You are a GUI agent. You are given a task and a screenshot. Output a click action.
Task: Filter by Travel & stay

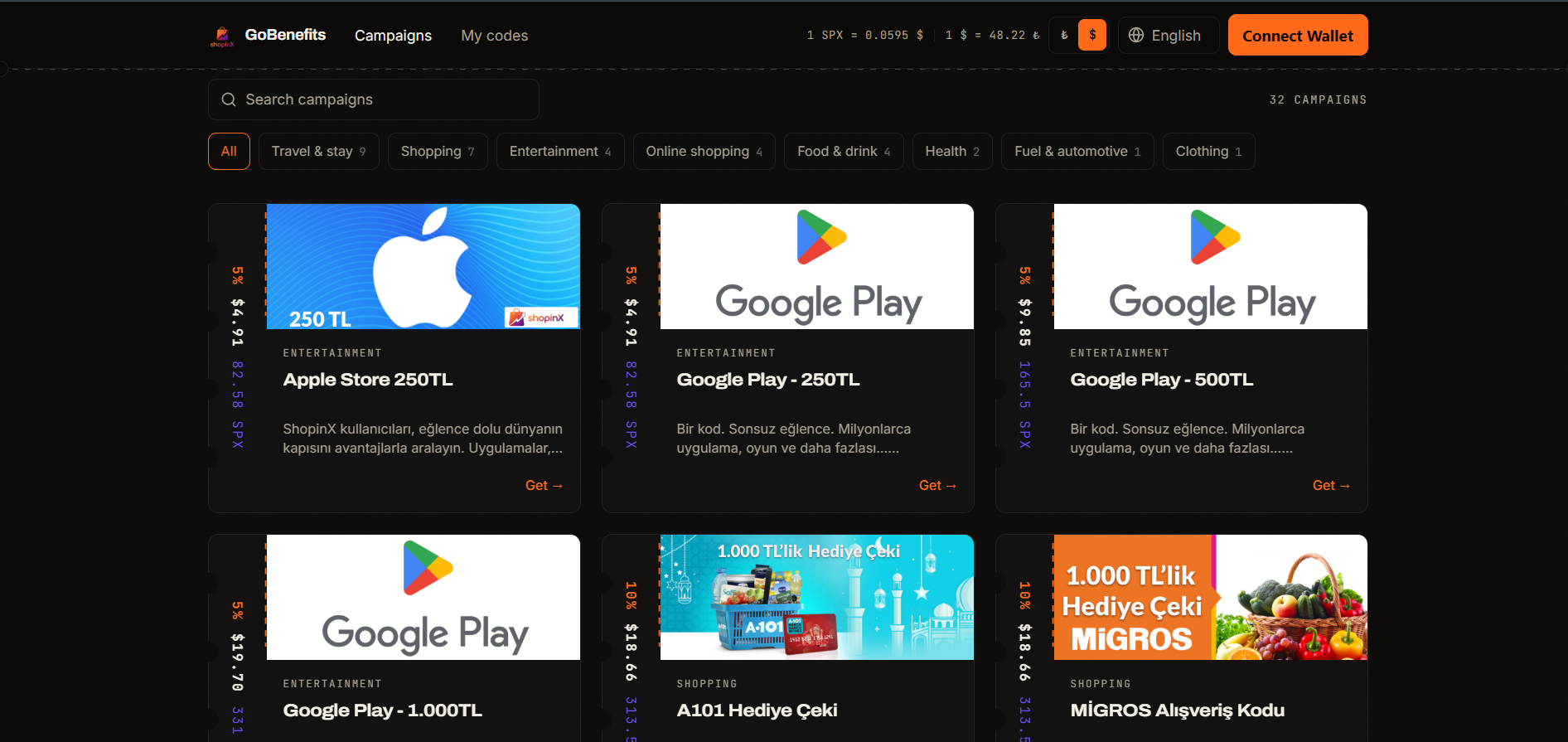pos(319,152)
